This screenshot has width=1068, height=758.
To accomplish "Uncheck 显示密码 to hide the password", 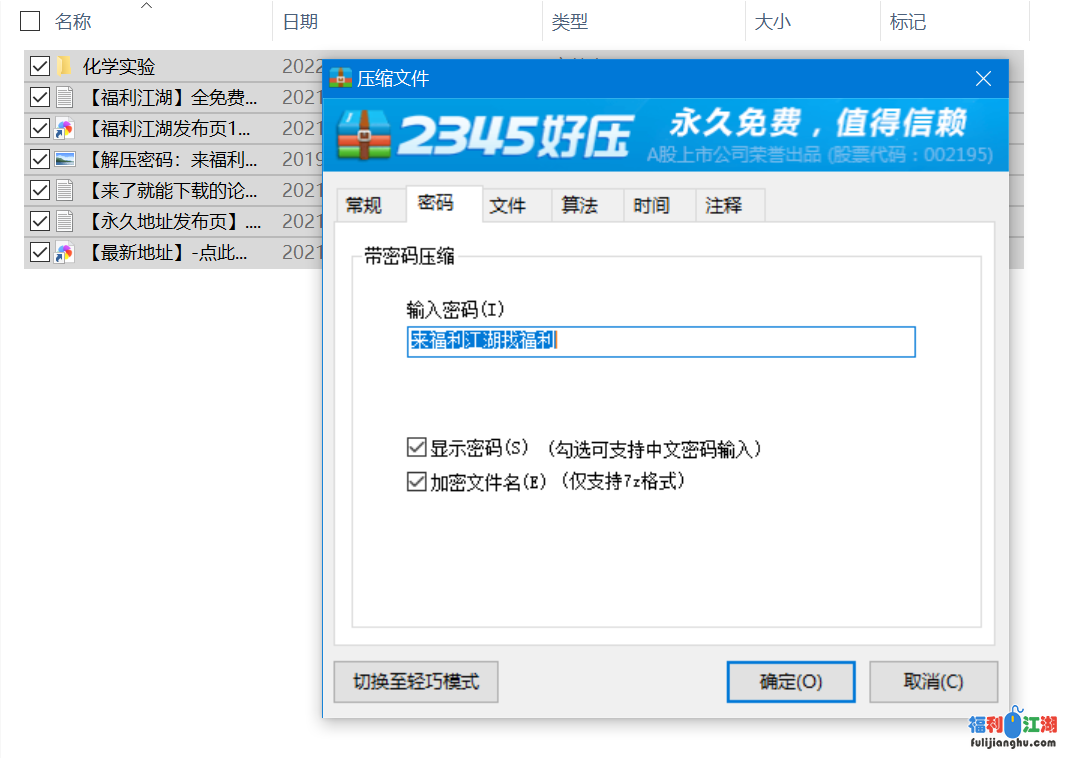I will click(416, 447).
